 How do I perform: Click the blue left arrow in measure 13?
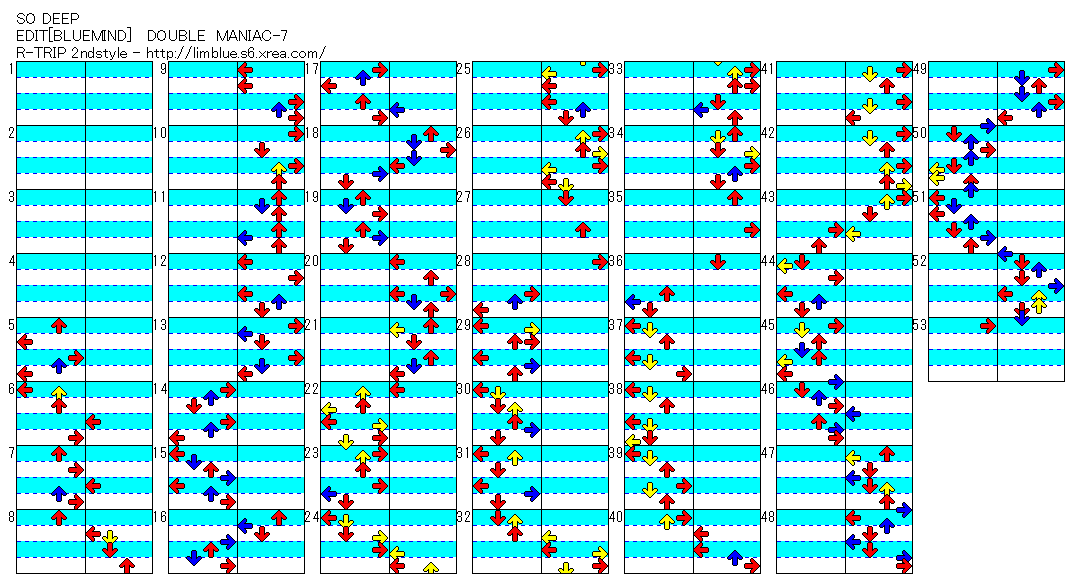(x=245, y=334)
